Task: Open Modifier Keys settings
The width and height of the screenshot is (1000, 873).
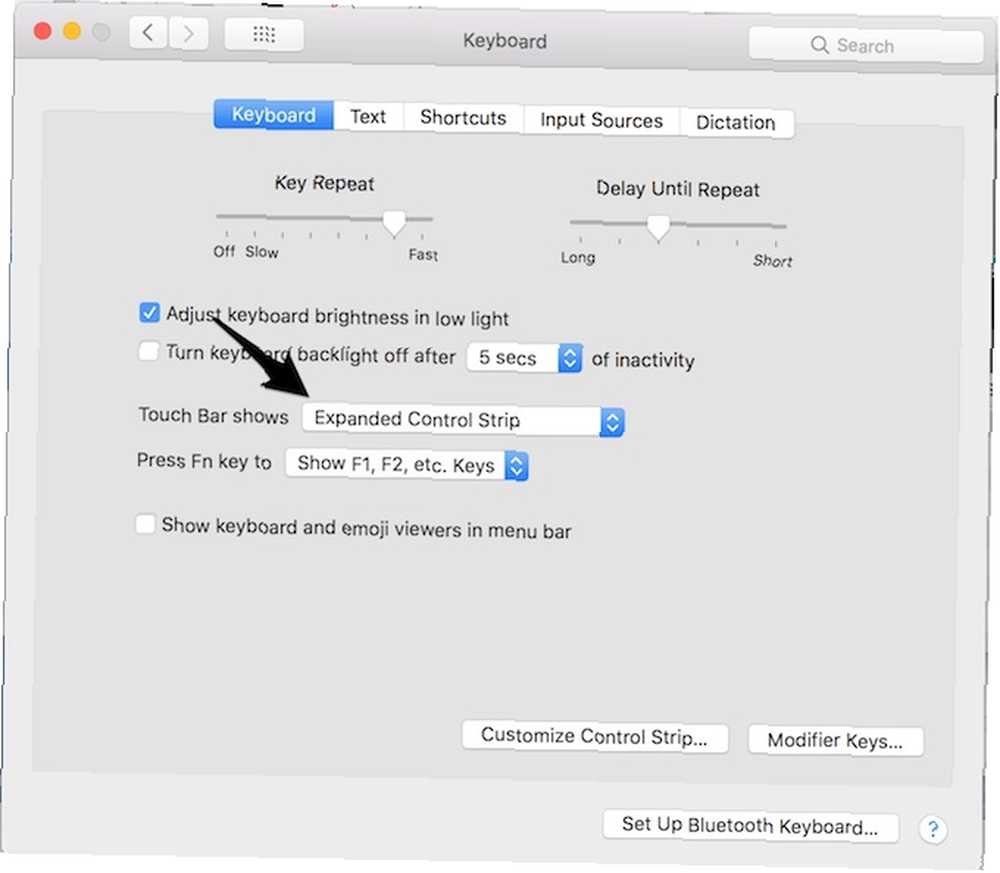Action: [835, 740]
